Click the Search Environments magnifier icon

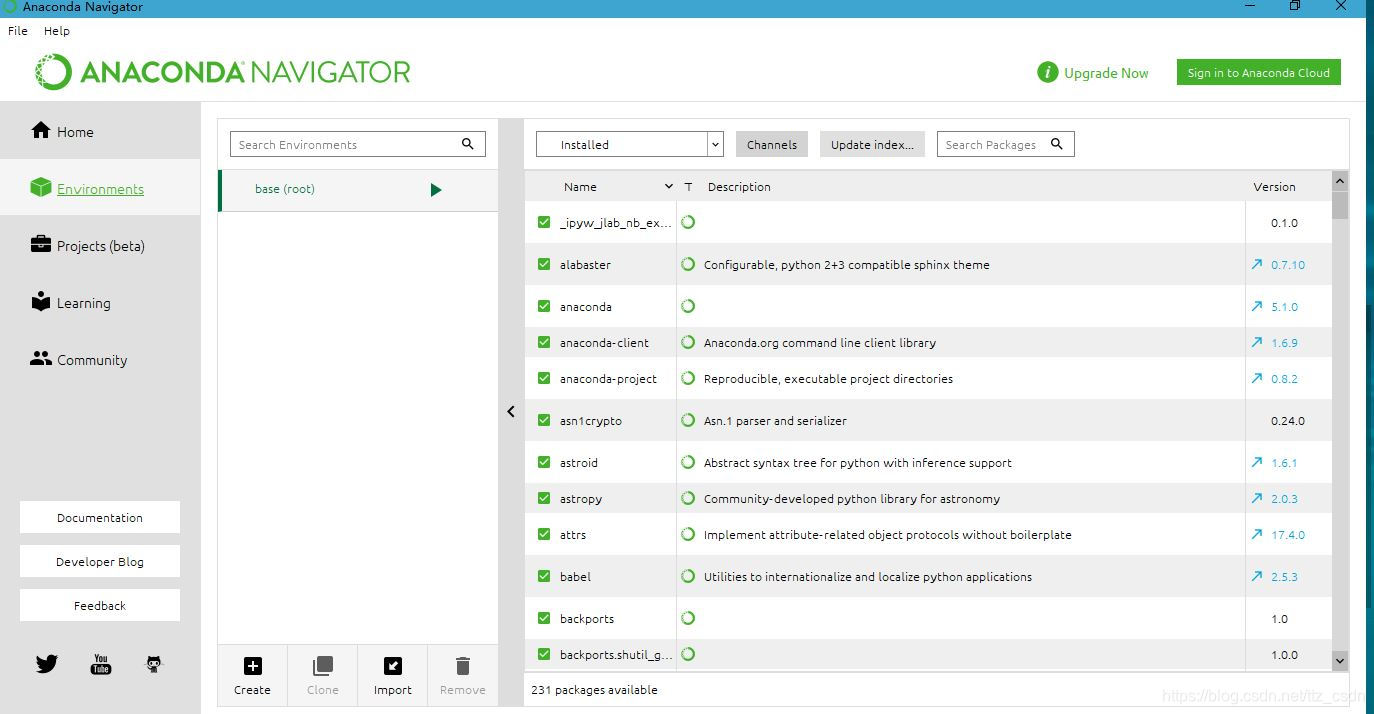pos(467,144)
